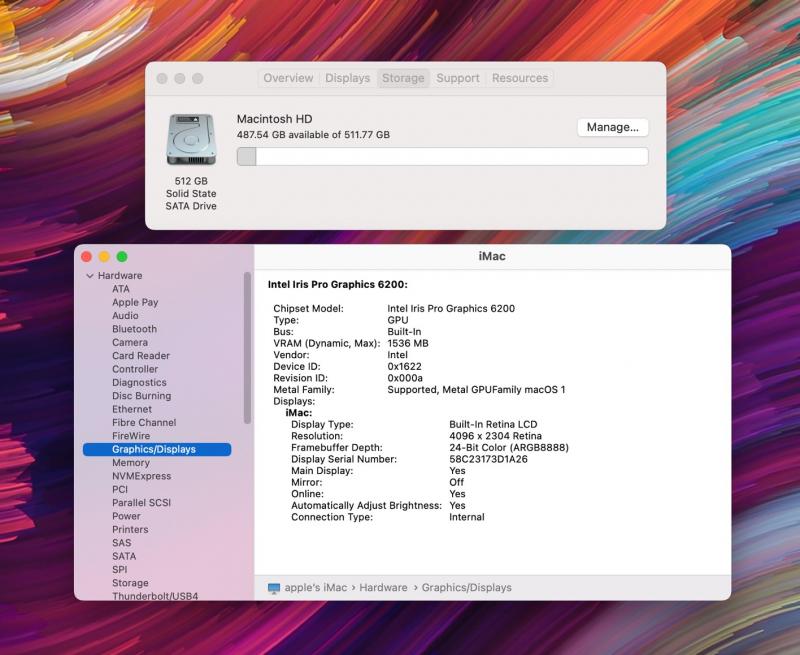The width and height of the screenshot is (800, 655).
Task: Click the Revision ID value 0x000a
Action: click(x=405, y=378)
